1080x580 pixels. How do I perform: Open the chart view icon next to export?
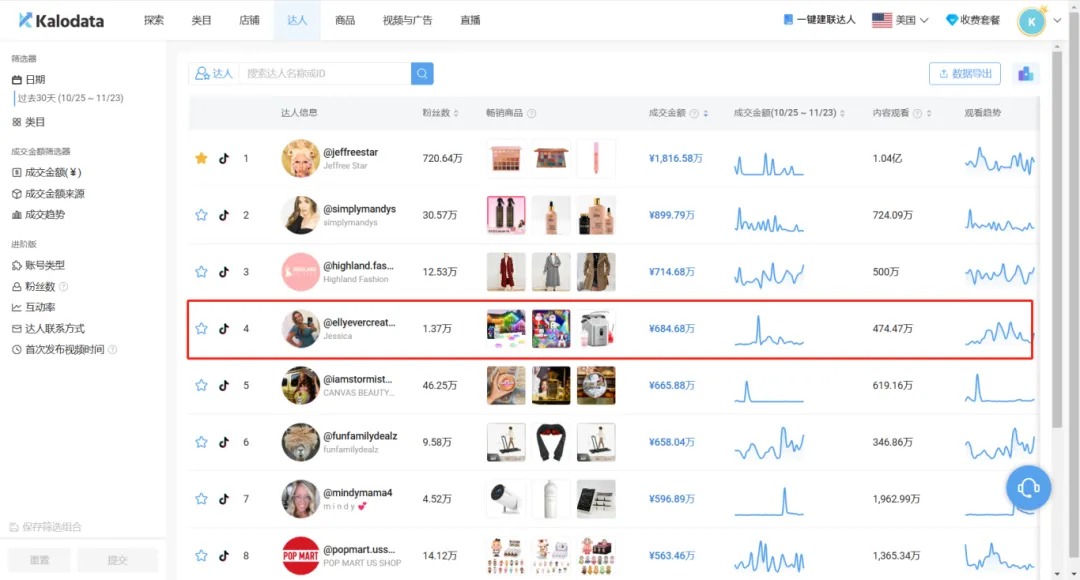[x=1026, y=74]
